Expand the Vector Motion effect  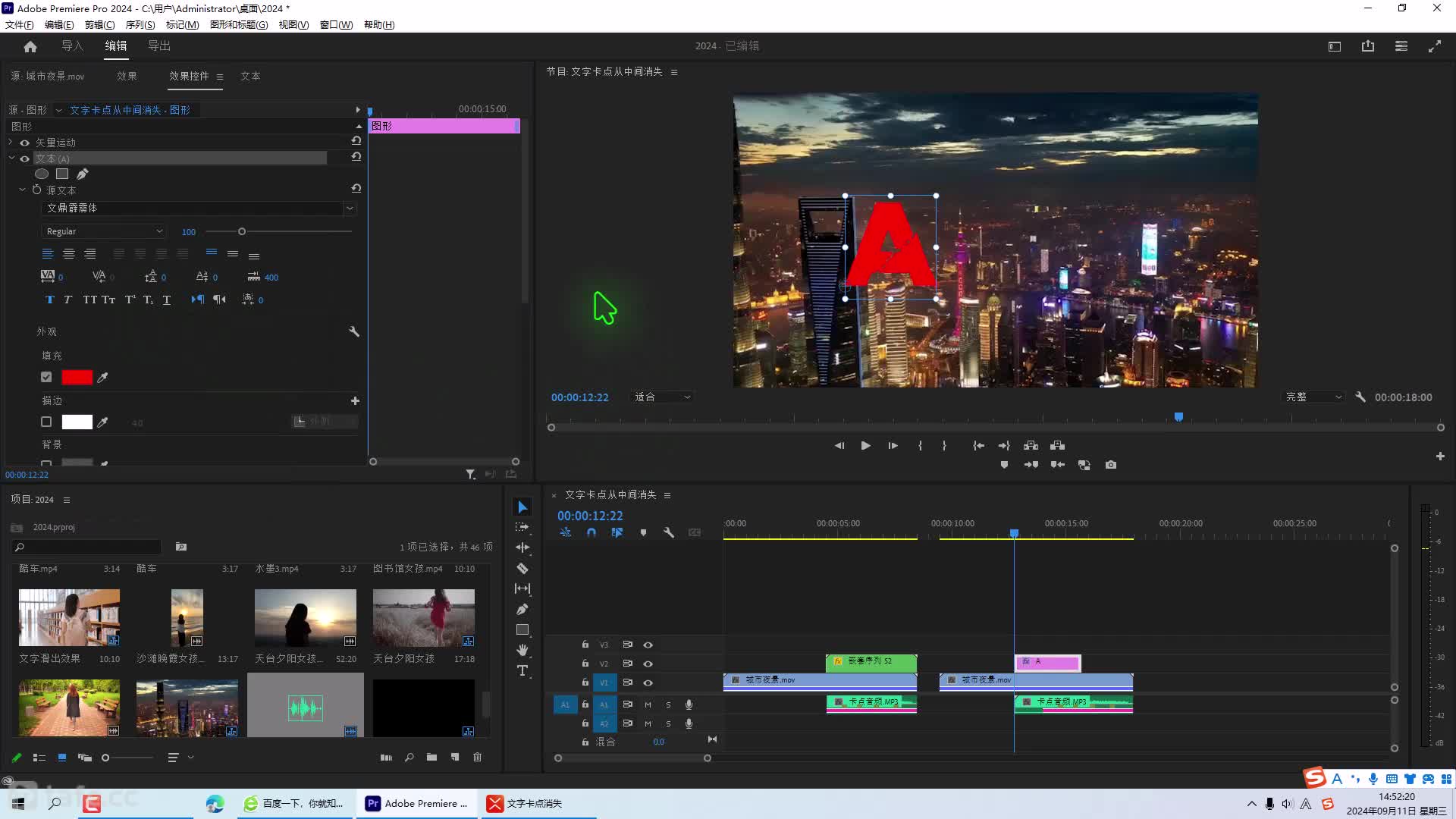click(x=11, y=142)
